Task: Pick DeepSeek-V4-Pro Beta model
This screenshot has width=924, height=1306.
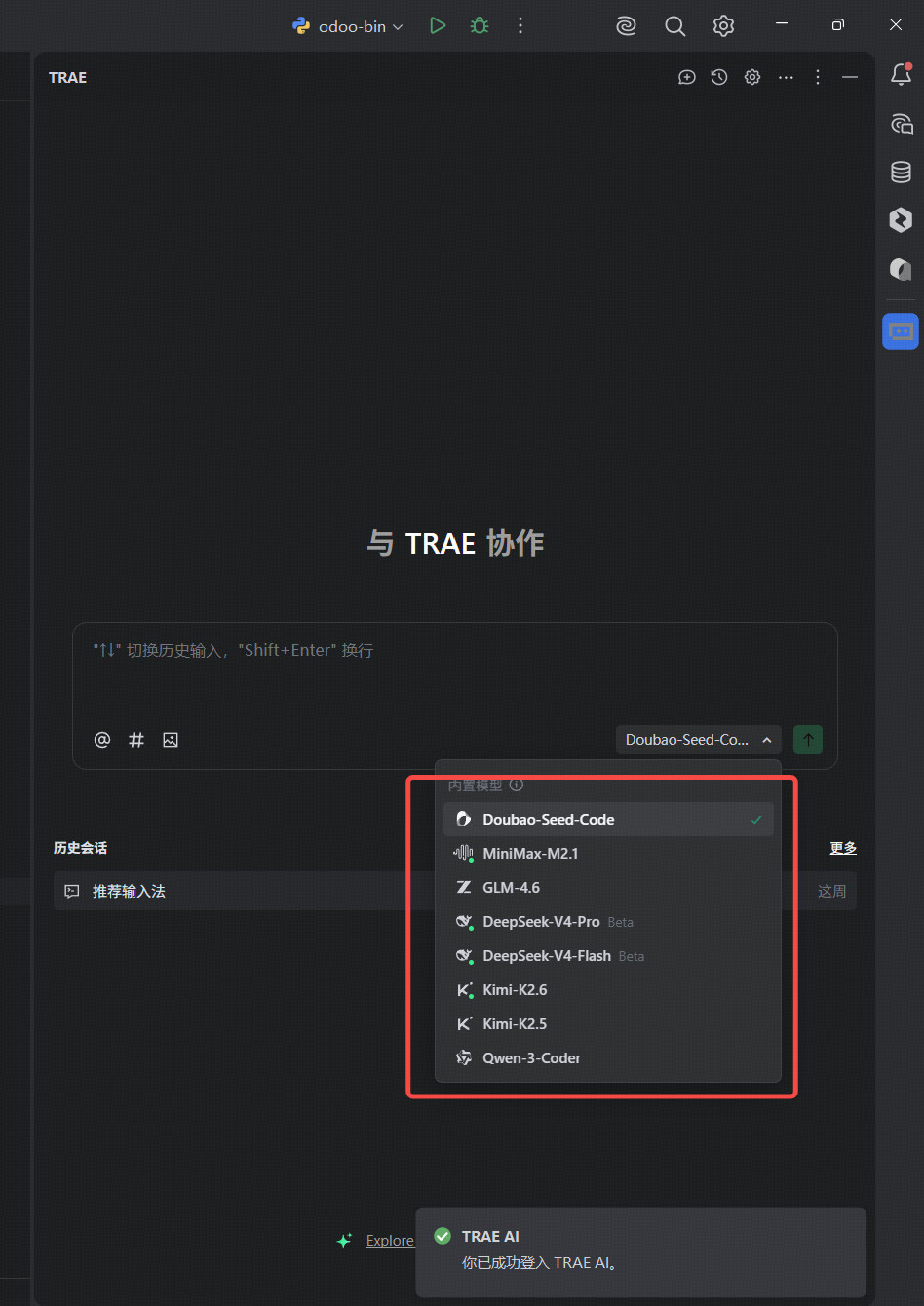Action: pyautogui.click(x=608, y=922)
